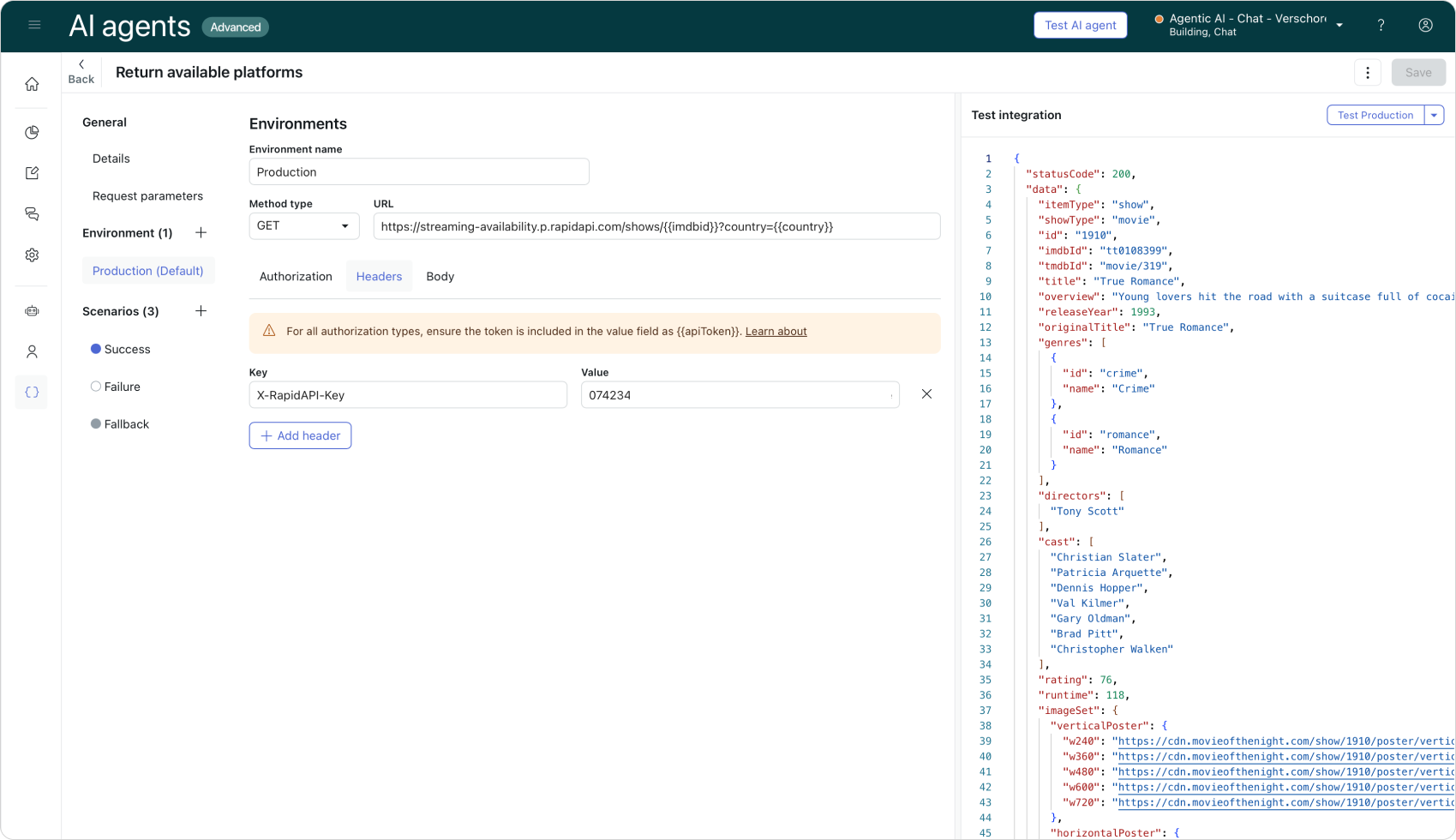Remove the X-RapidAPI-Key header row
Screen dimensions: 1456x840
[926, 394]
